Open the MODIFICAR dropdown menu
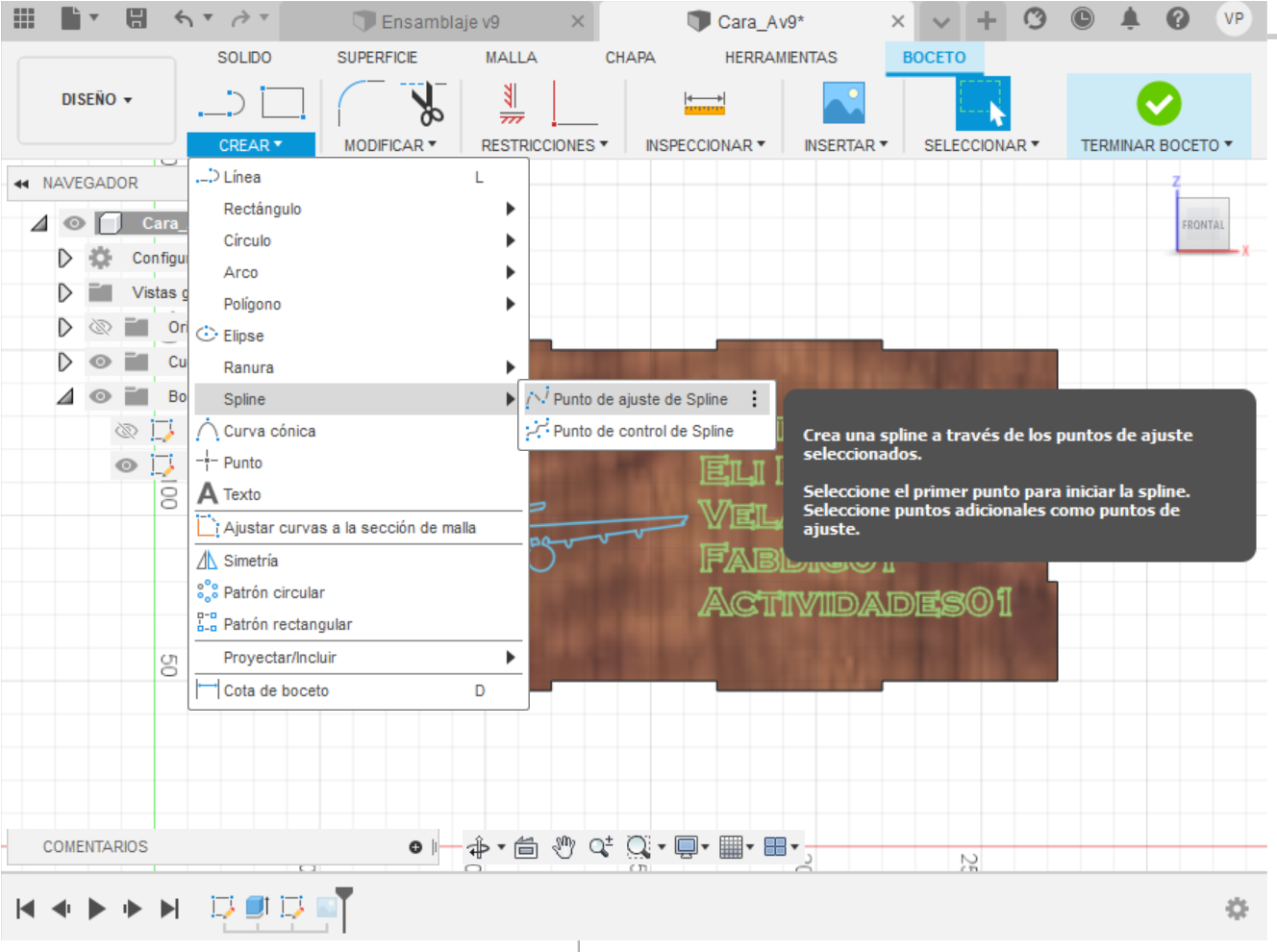Image resolution: width=1277 pixels, height=952 pixels. tap(390, 145)
